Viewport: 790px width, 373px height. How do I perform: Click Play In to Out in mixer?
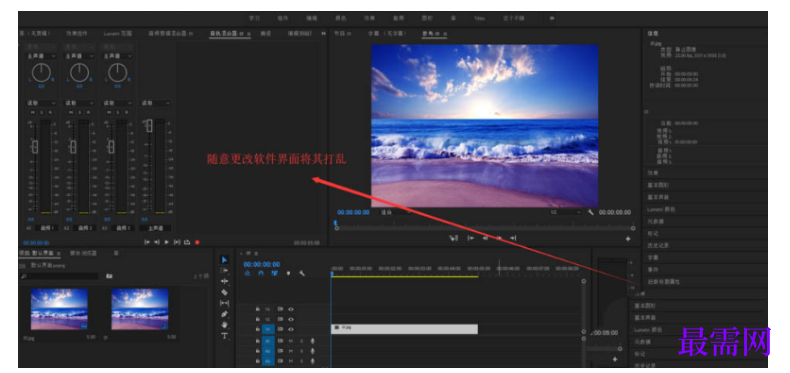pos(177,242)
